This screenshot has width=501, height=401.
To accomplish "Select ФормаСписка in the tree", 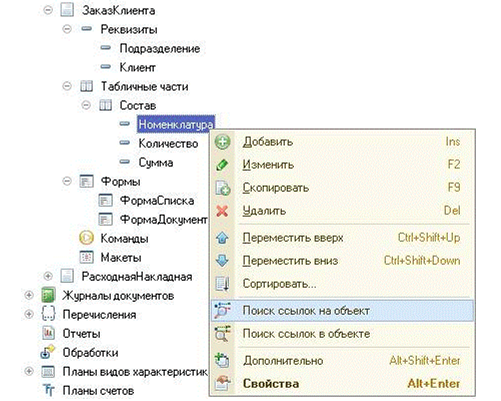I will (157, 200).
